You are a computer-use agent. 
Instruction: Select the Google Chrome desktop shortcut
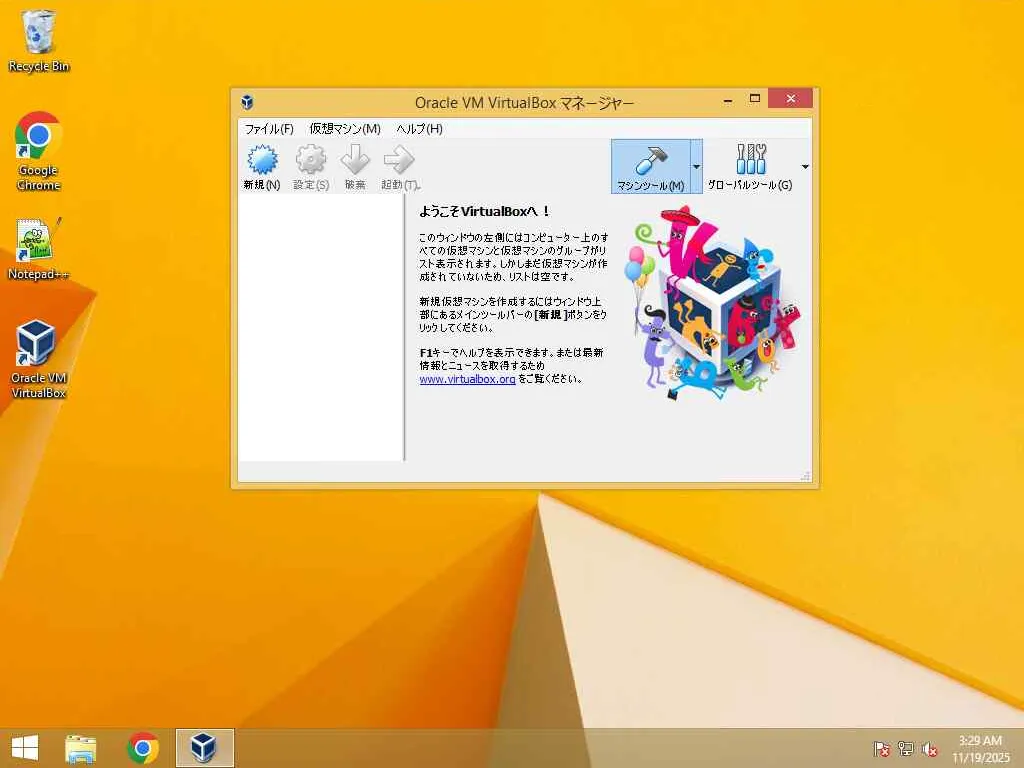39,152
